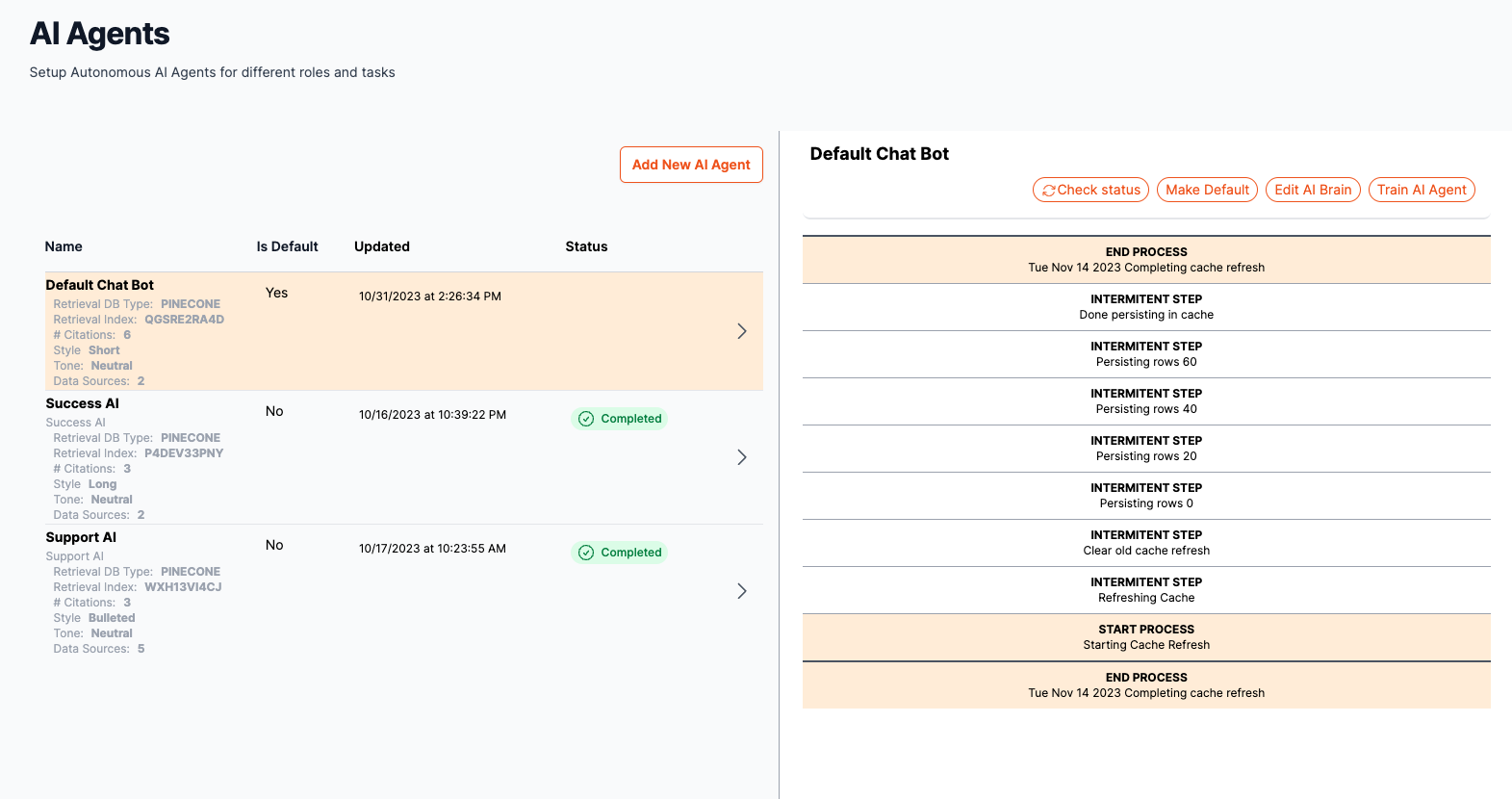This screenshot has width=1512, height=799.
Task: Expand Success AI row chevron
Action: click(x=741, y=457)
